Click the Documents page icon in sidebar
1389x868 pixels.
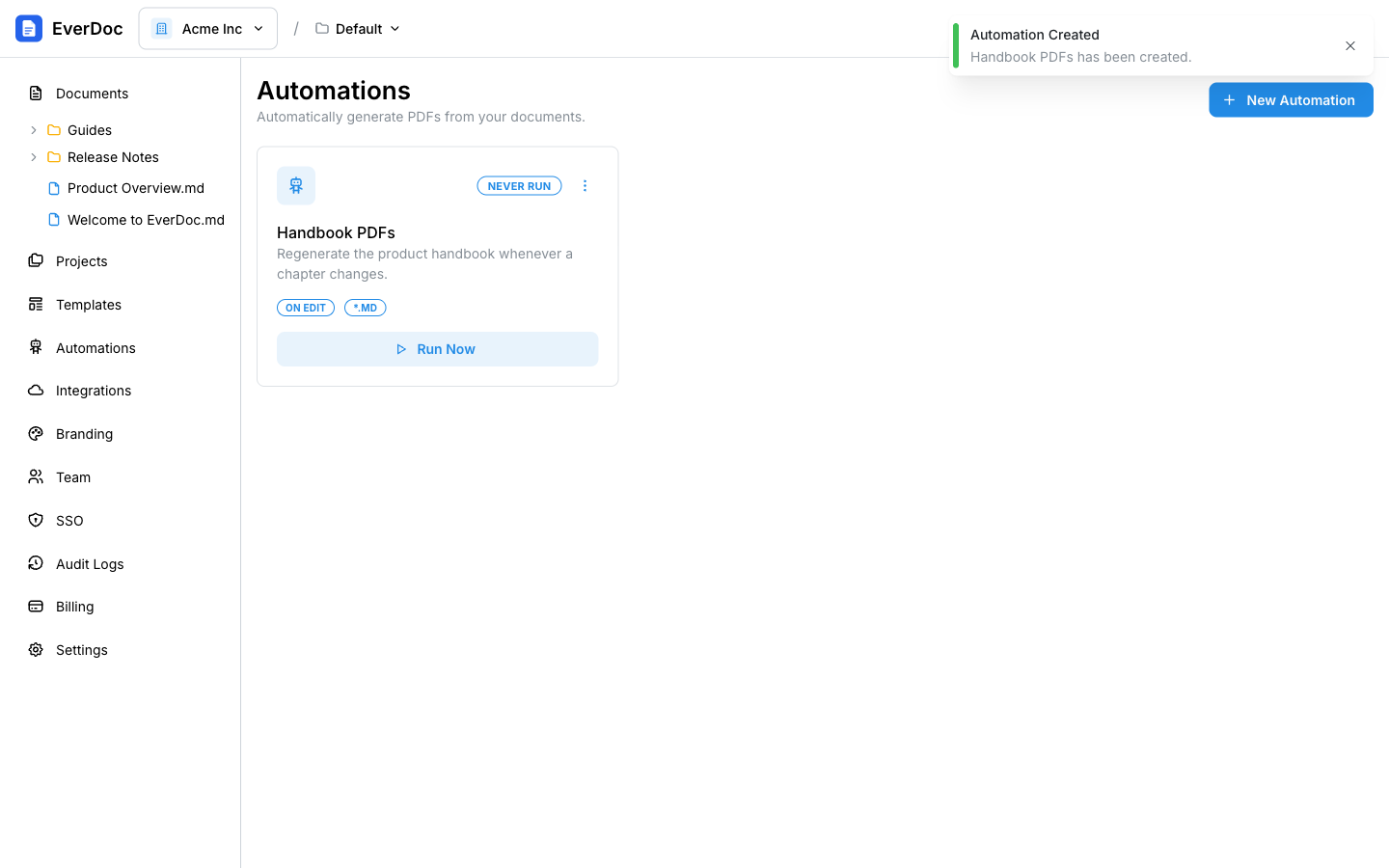pyautogui.click(x=36, y=94)
